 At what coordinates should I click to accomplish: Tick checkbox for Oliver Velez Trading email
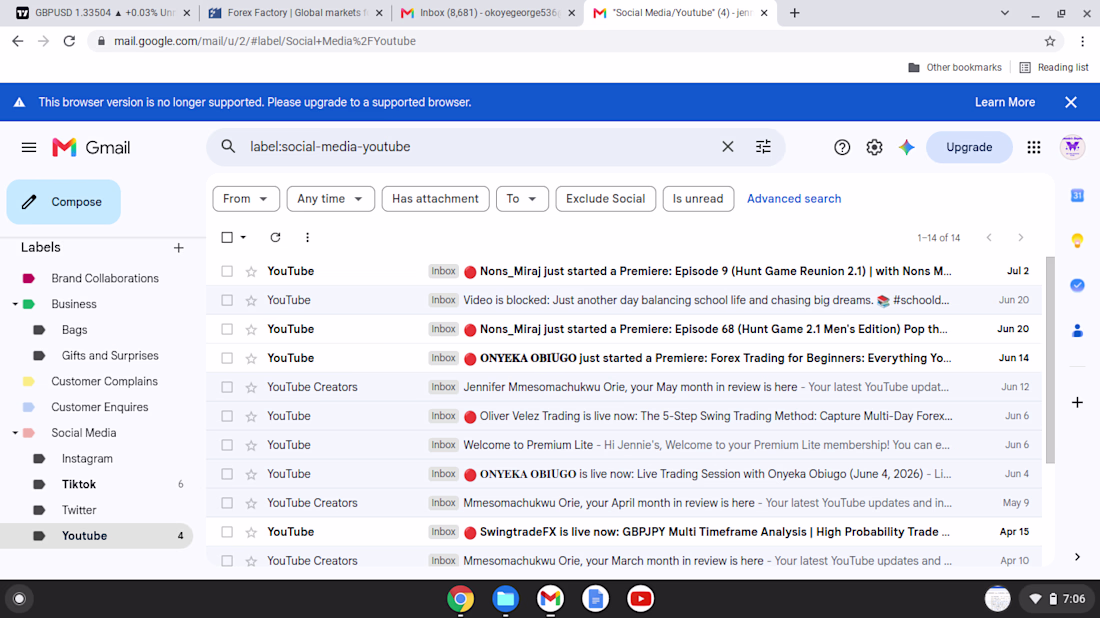[227, 416]
